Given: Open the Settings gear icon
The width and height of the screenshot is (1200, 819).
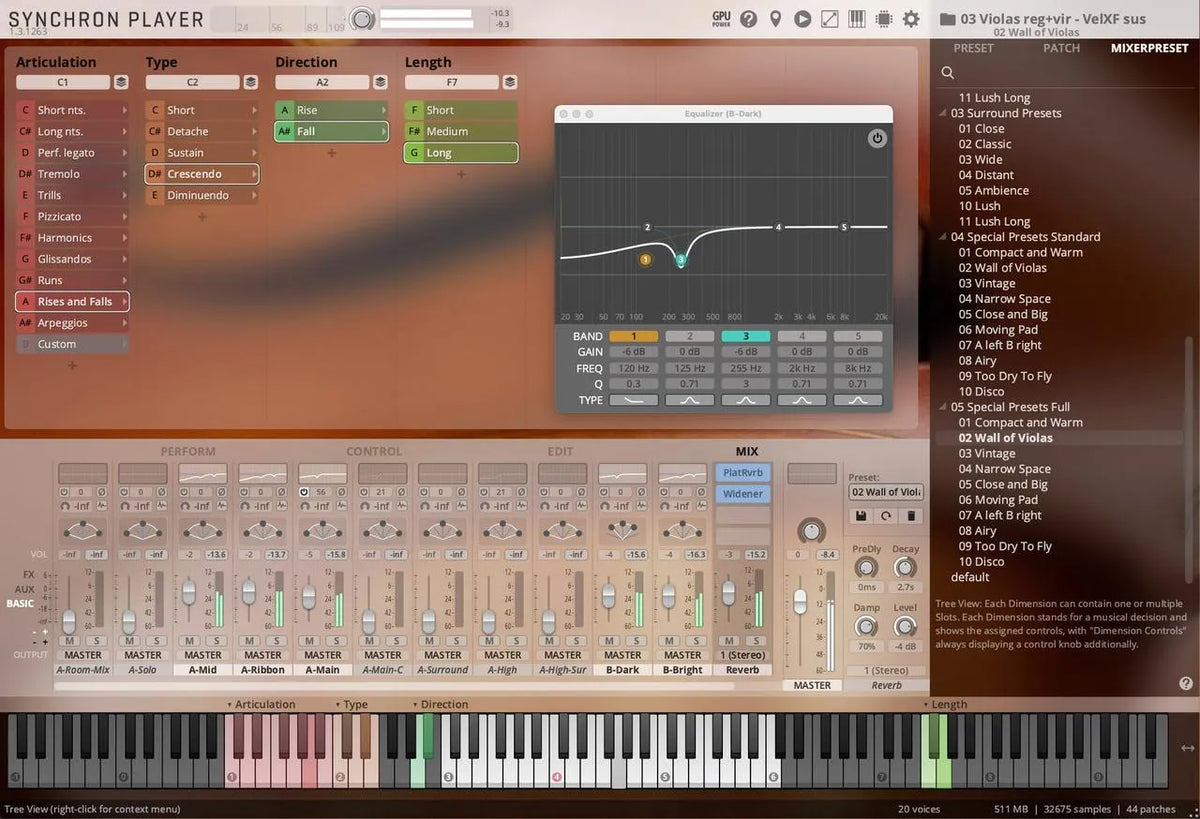Looking at the screenshot, I should 910,18.
